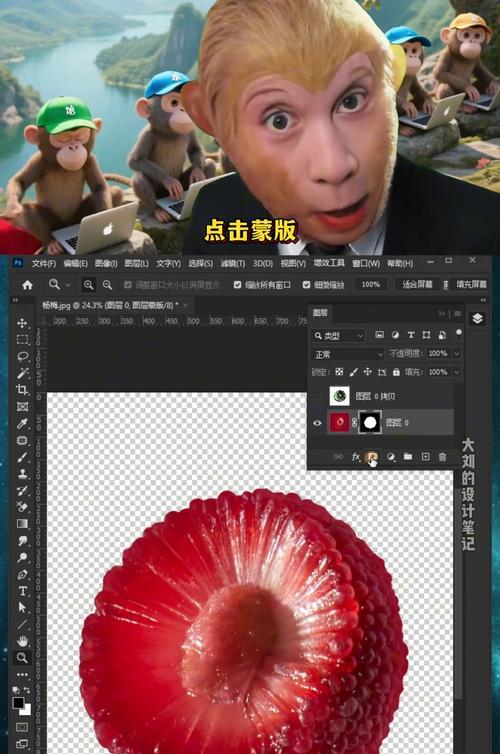Open the 编辑(E) menu
Image resolution: width=500 pixels, height=754 pixels.
click(x=75, y=264)
